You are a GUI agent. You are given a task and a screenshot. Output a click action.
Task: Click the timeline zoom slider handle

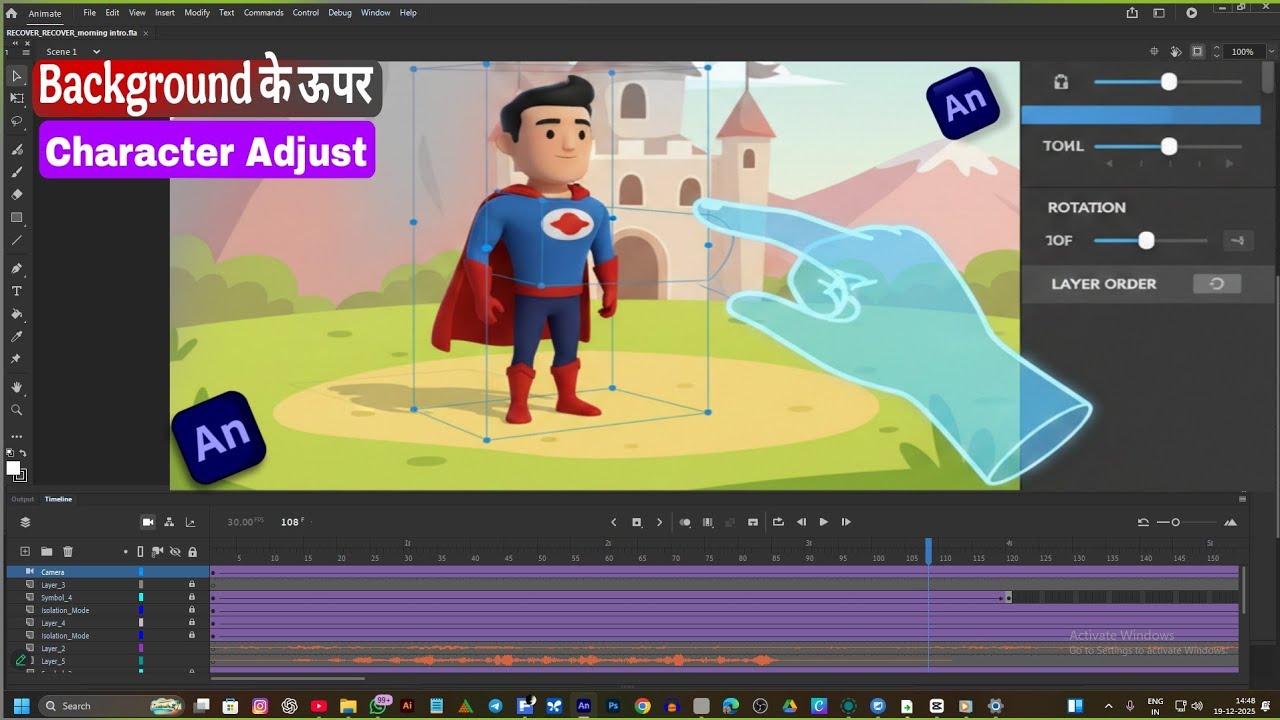(x=1176, y=522)
